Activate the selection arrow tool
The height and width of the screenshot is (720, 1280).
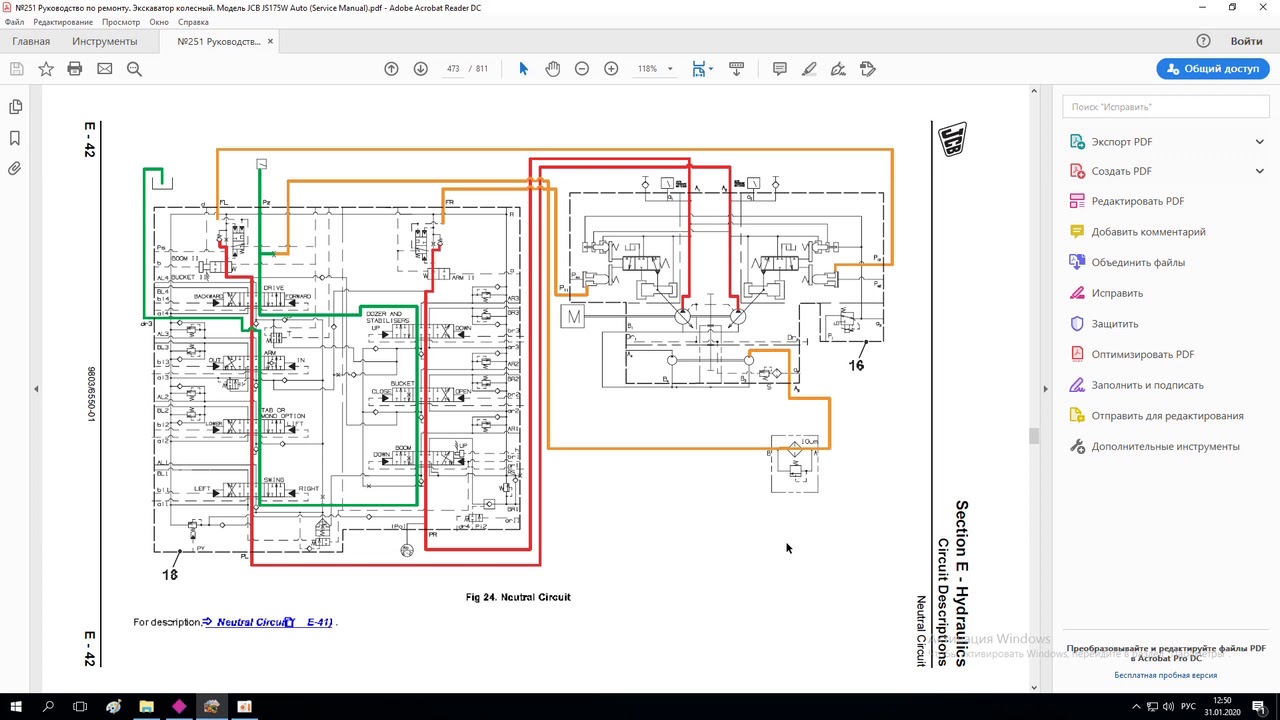523,69
